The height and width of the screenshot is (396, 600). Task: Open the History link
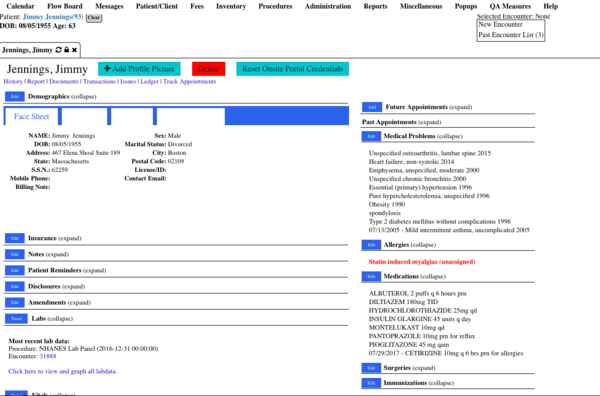13,81
